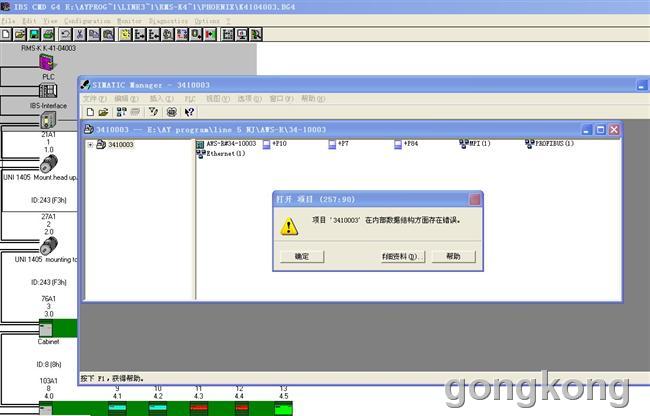
Task: Click the Undo icon in IBS CMD toolbar
Action: pos(65,34)
